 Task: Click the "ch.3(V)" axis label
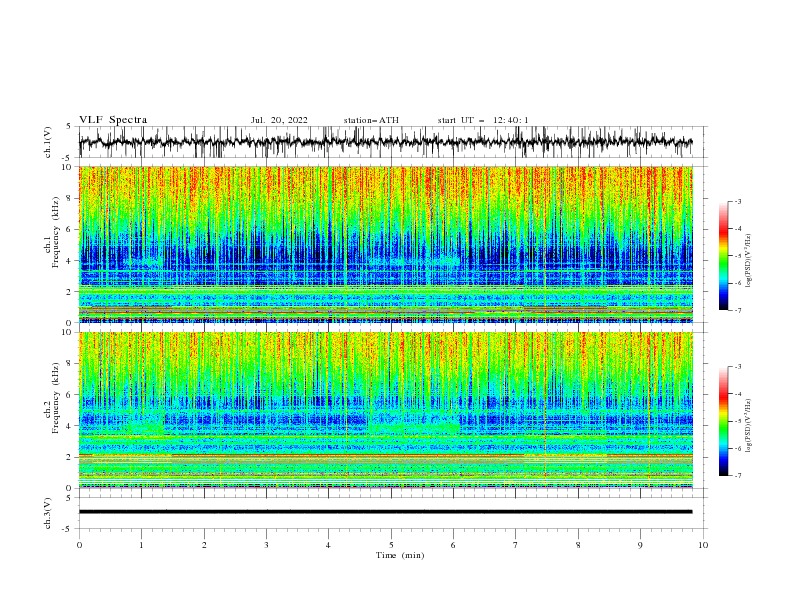[x=48, y=513]
